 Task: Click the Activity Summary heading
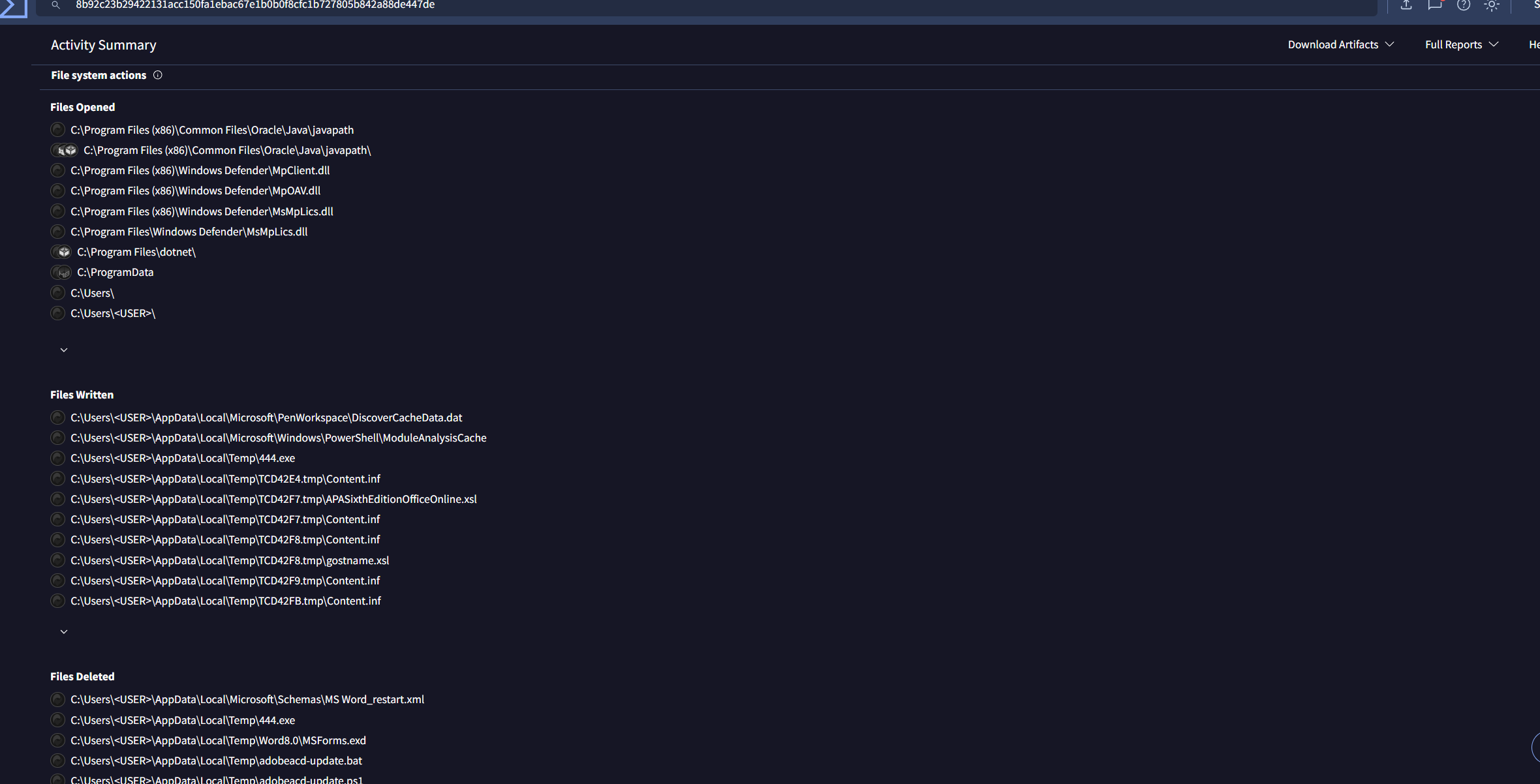point(104,45)
